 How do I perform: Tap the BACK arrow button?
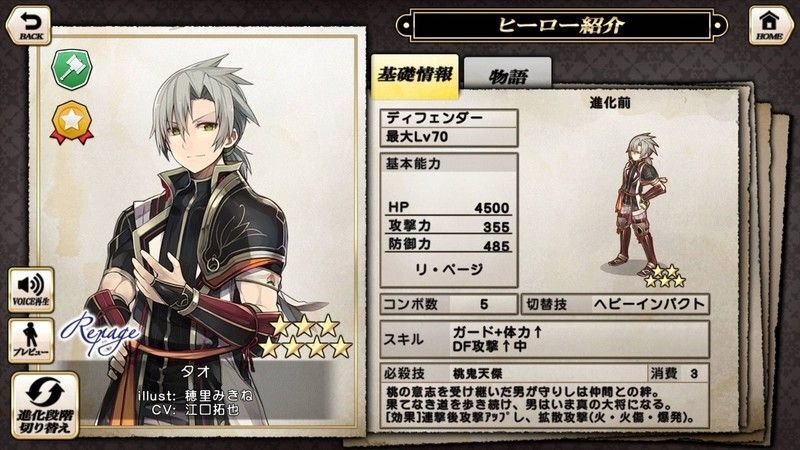(29, 25)
